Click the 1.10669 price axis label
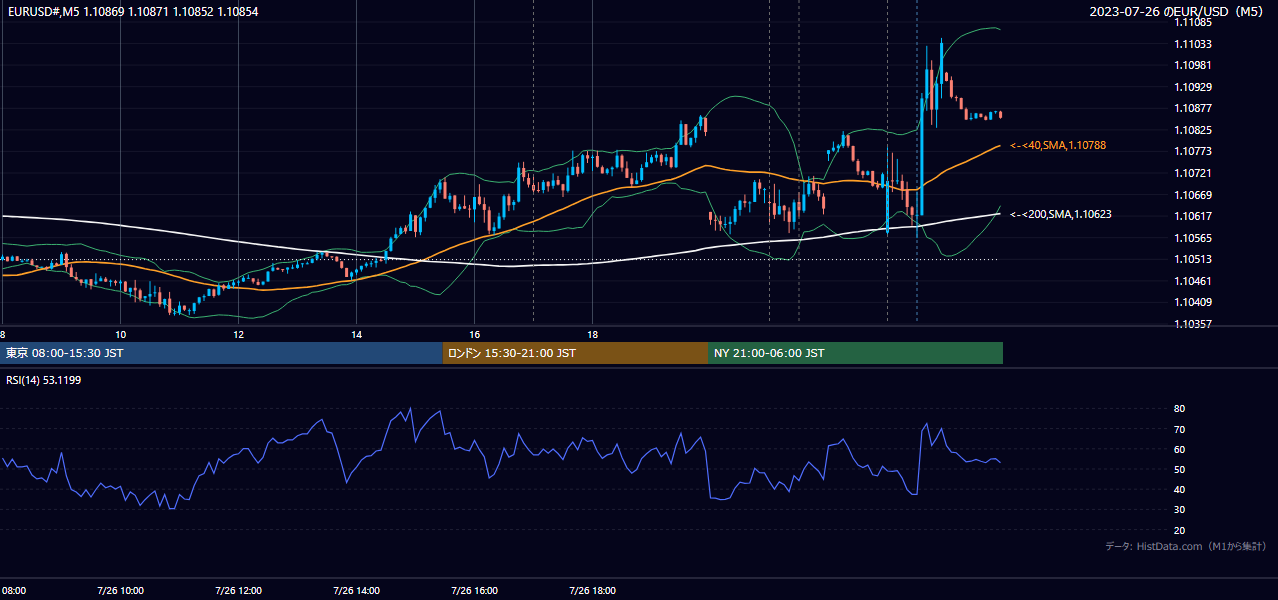The width and height of the screenshot is (1278, 600). tap(1193, 195)
